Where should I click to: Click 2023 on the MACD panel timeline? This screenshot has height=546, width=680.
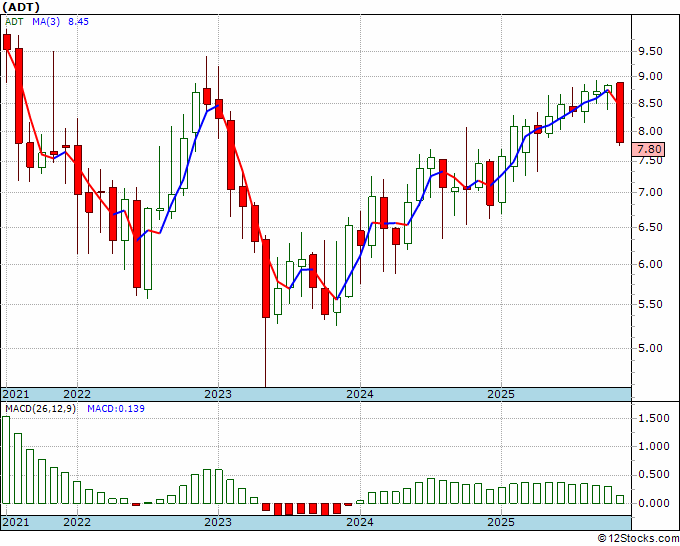coord(218,522)
